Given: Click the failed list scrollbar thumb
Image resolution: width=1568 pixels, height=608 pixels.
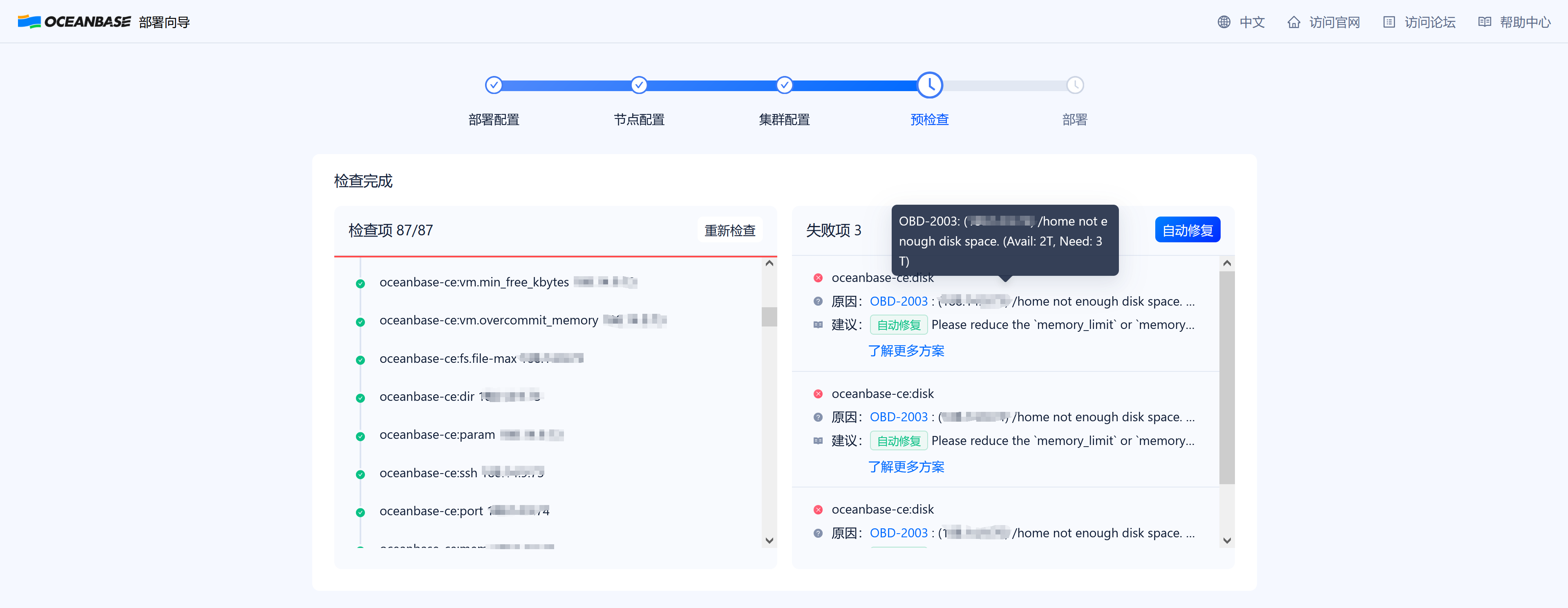Looking at the screenshot, I should pyautogui.click(x=1226, y=377).
